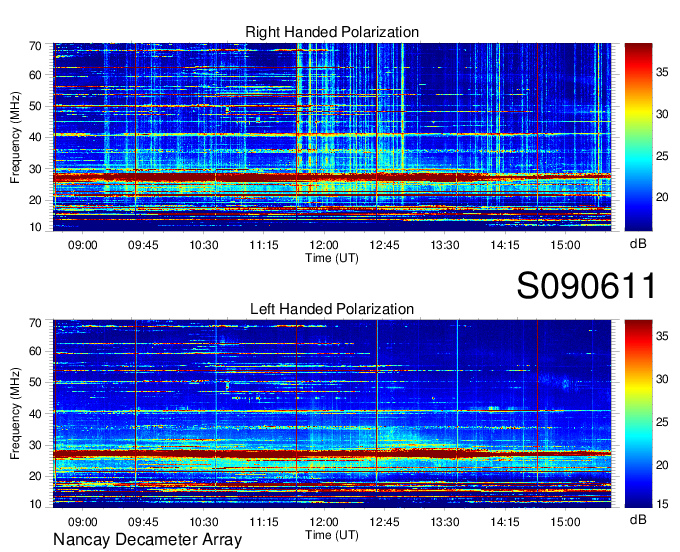The image size is (680, 552).
Task: Click the 60 MHz tick on bottom plot
Action: point(35,352)
